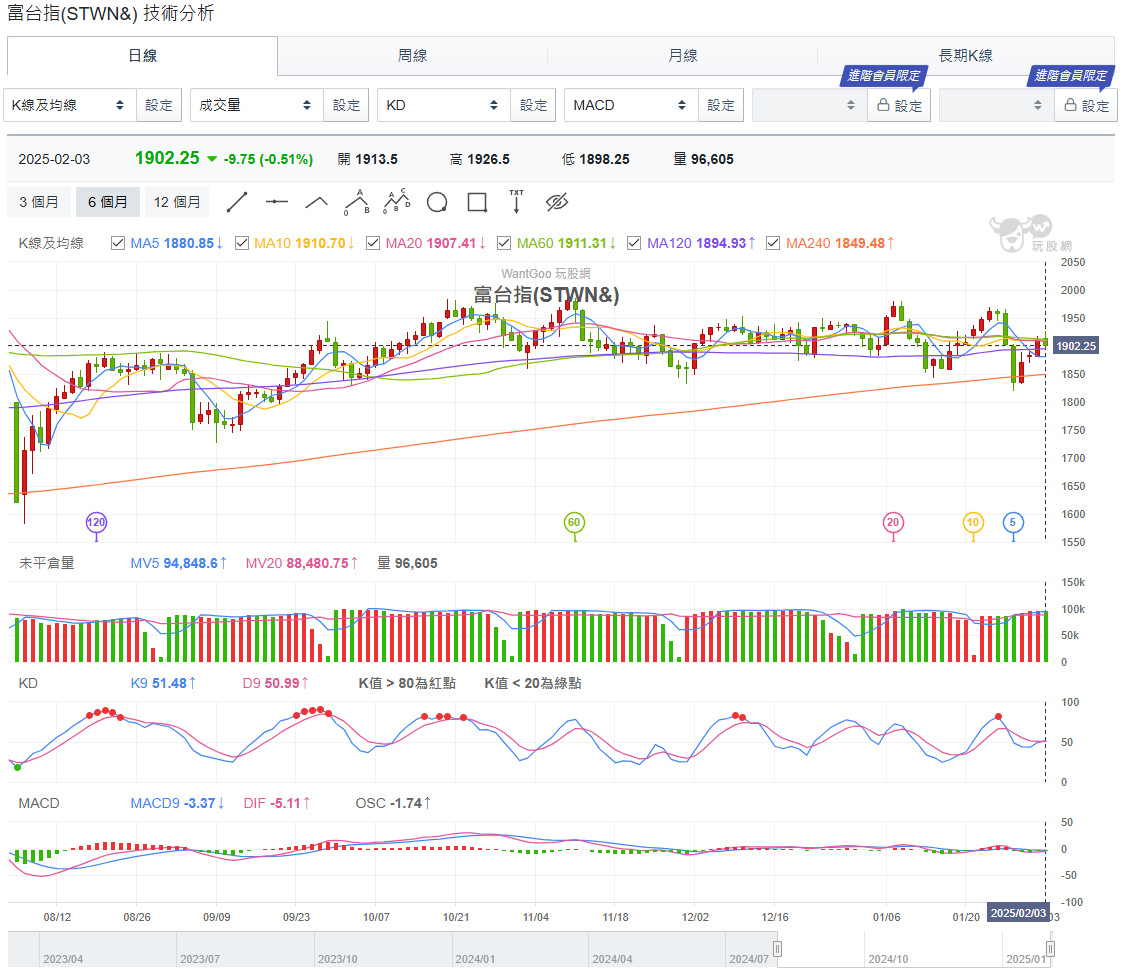The height and width of the screenshot is (969, 1137).
Task: Pick the horizontal line drawing tool
Action: pos(277,203)
